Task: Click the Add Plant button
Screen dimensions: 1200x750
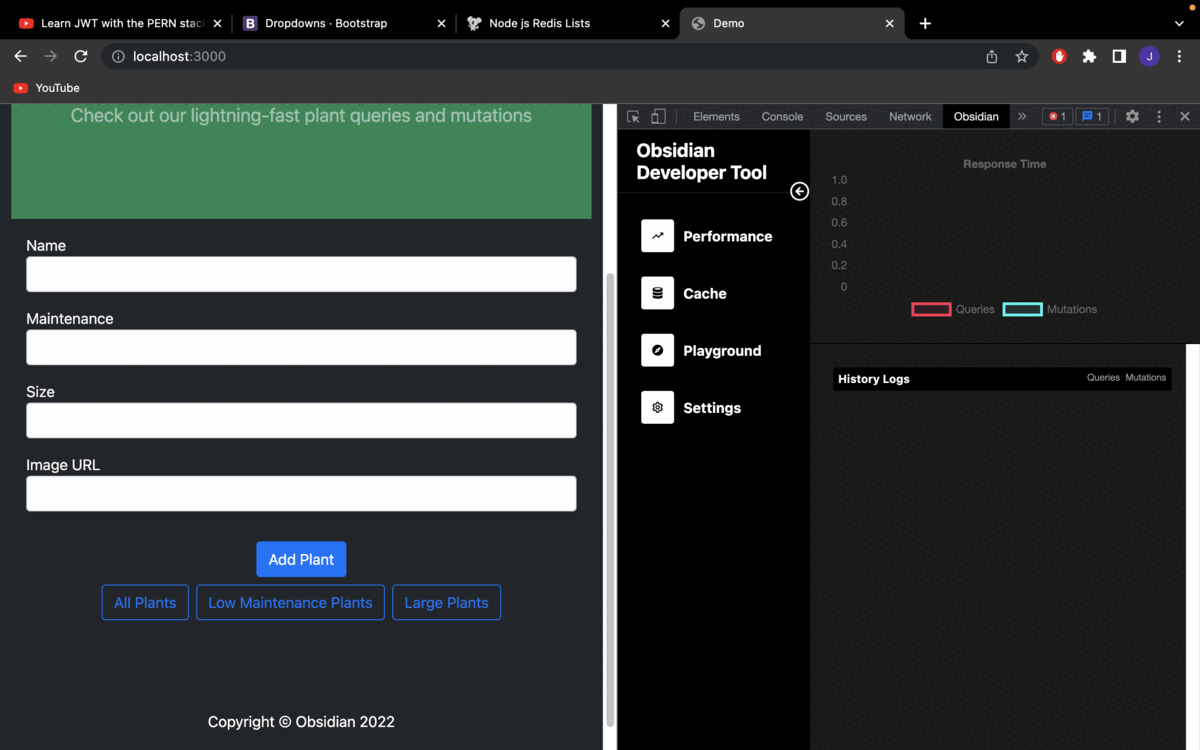Action: point(301,560)
